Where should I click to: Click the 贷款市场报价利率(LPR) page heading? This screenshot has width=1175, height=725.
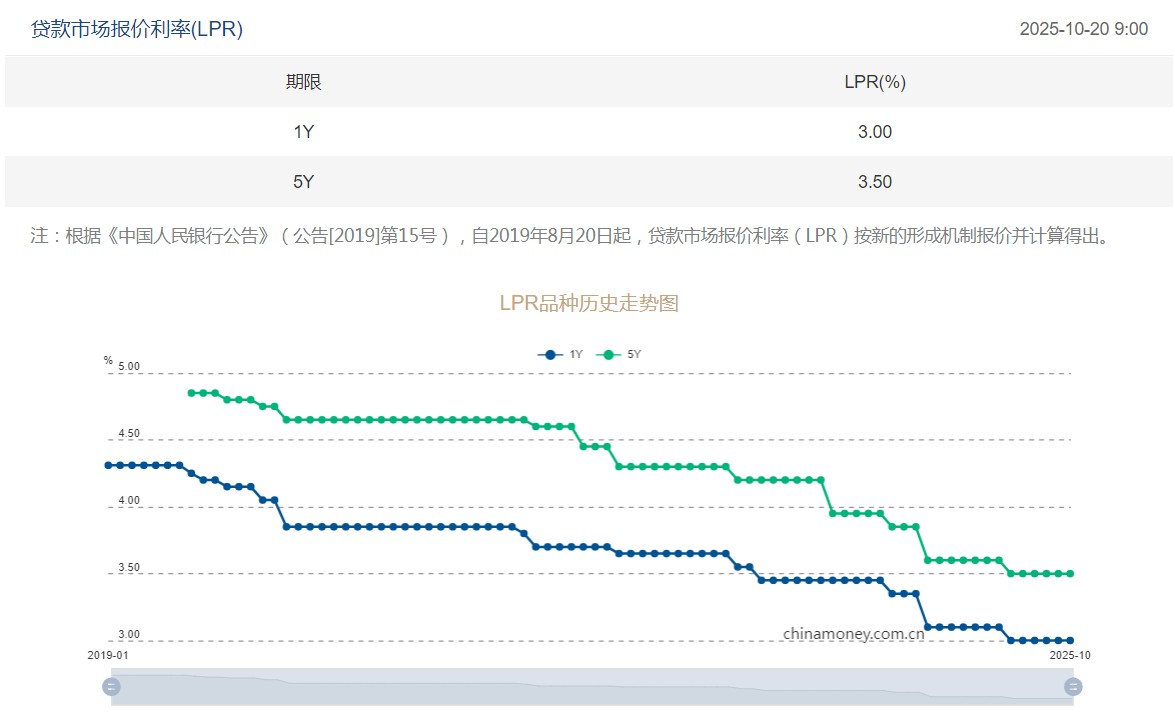(x=137, y=29)
